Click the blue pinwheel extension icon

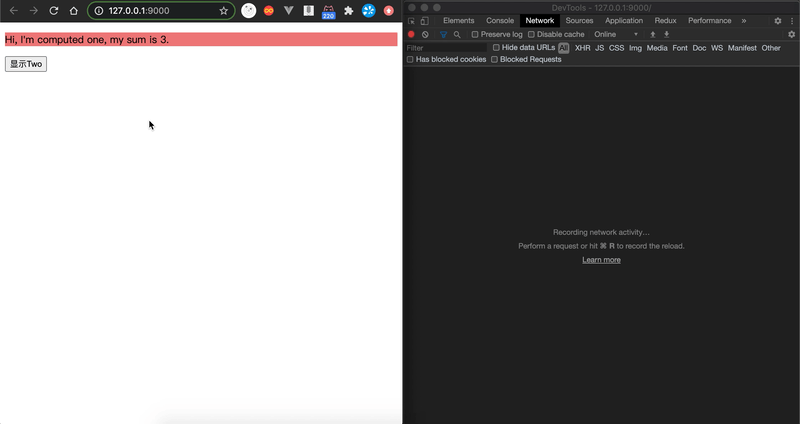click(x=368, y=11)
